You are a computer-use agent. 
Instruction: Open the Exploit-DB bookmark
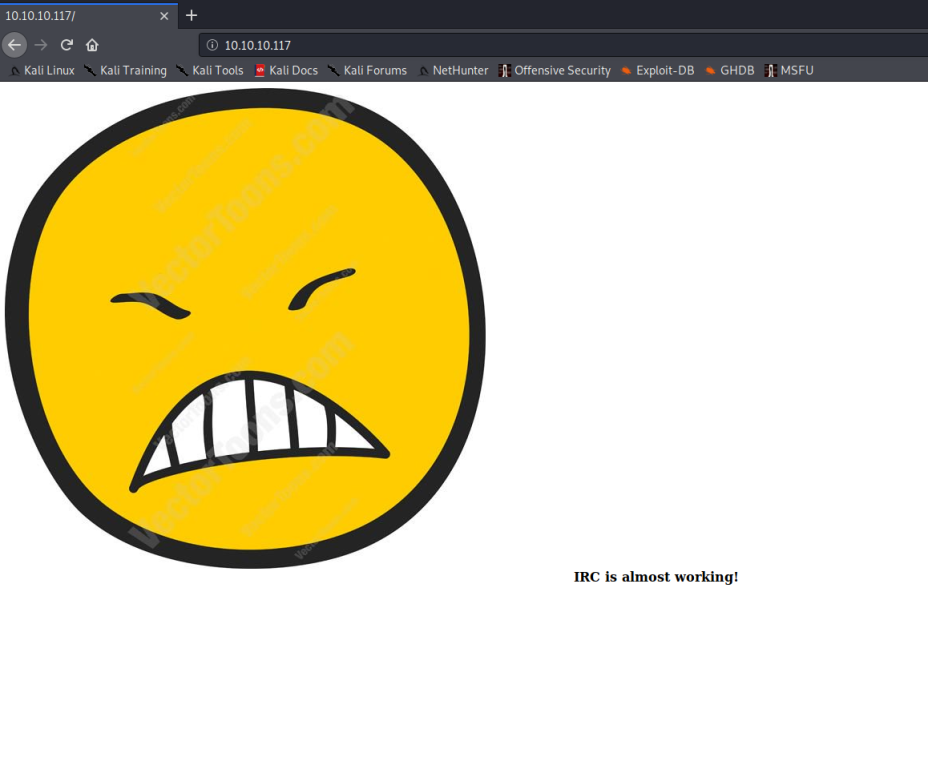[657, 71]
